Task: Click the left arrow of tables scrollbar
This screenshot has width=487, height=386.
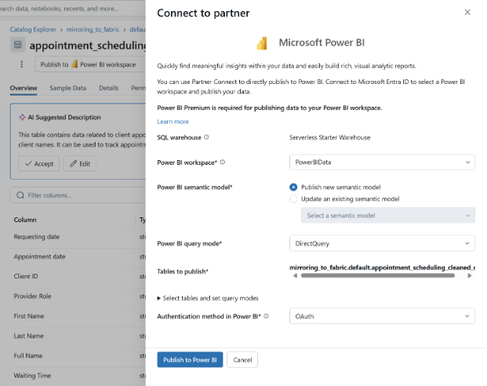Action: pyautogui.click(x=295, y=276)
